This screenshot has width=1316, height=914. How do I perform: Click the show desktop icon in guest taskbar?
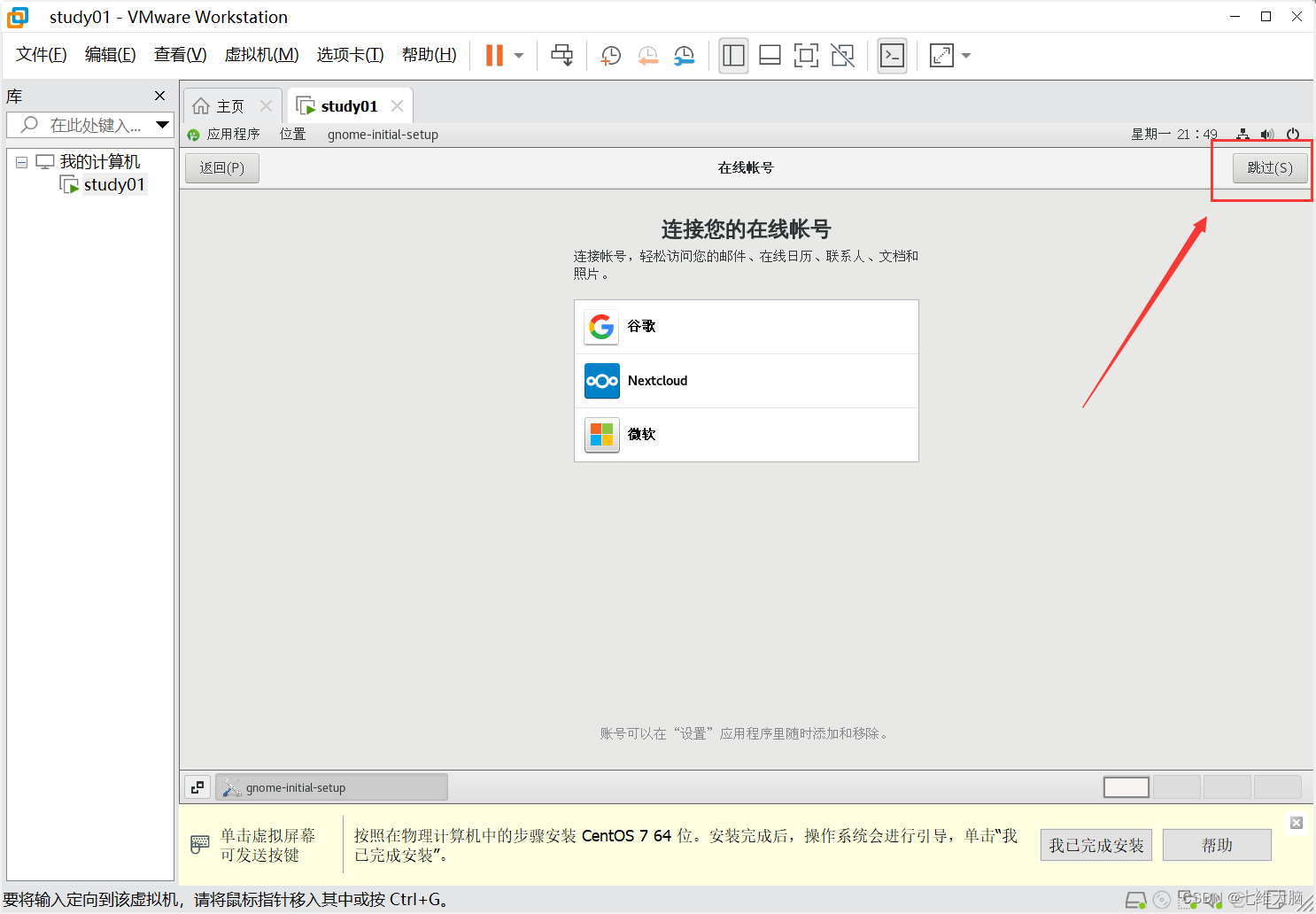[197, 787]
